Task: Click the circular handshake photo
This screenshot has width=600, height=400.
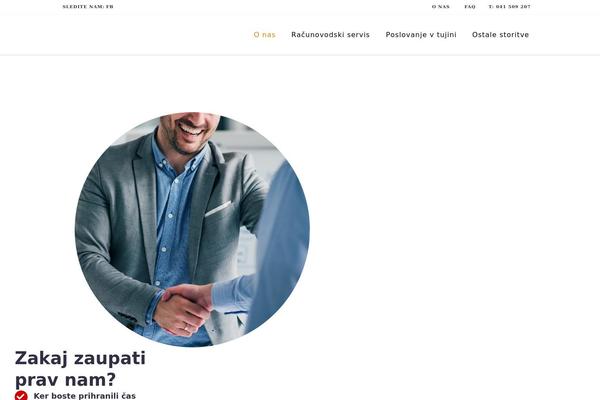Action: pyautogui.click(x=192, y=230)
